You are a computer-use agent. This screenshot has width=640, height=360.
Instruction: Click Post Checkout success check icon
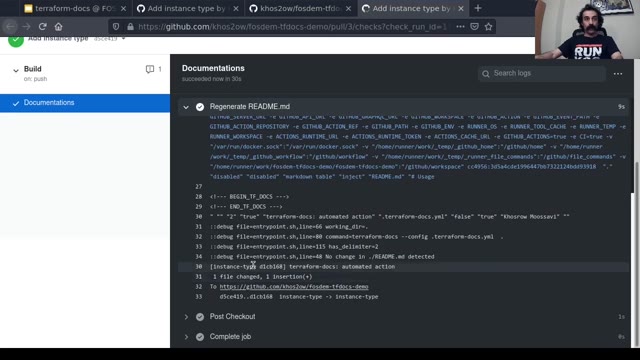[x=200, y=317]
